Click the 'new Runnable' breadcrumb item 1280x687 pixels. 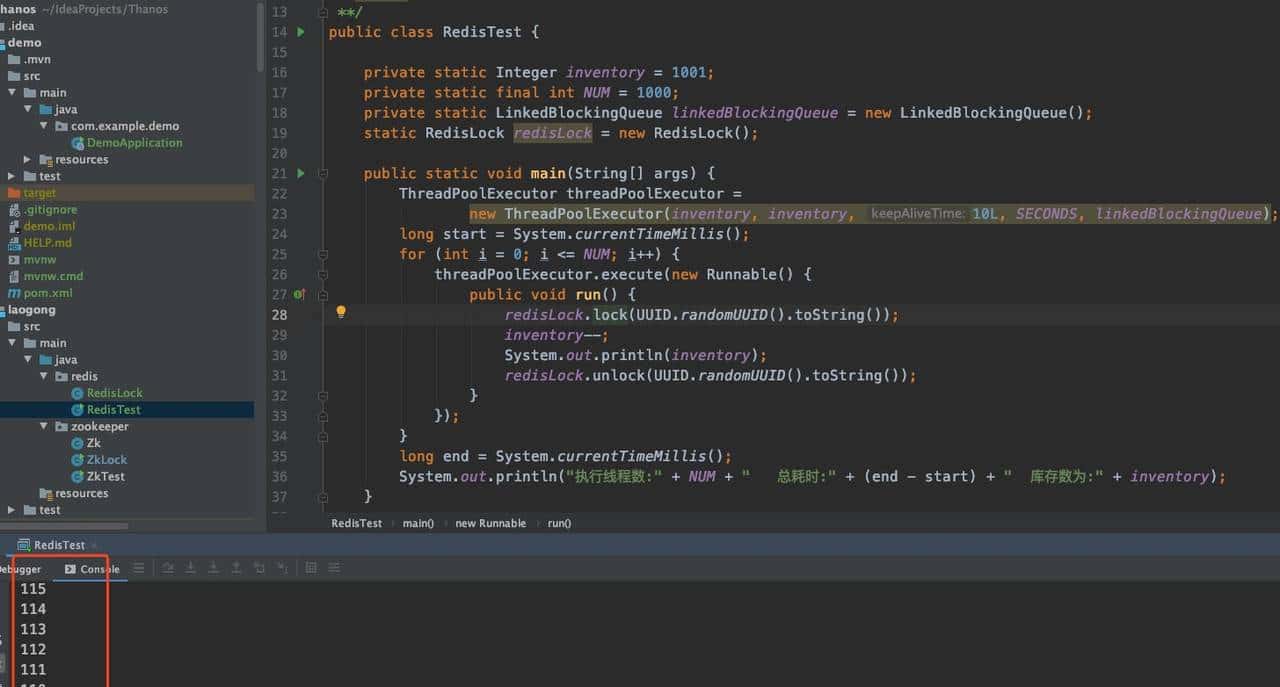[490, 523]
